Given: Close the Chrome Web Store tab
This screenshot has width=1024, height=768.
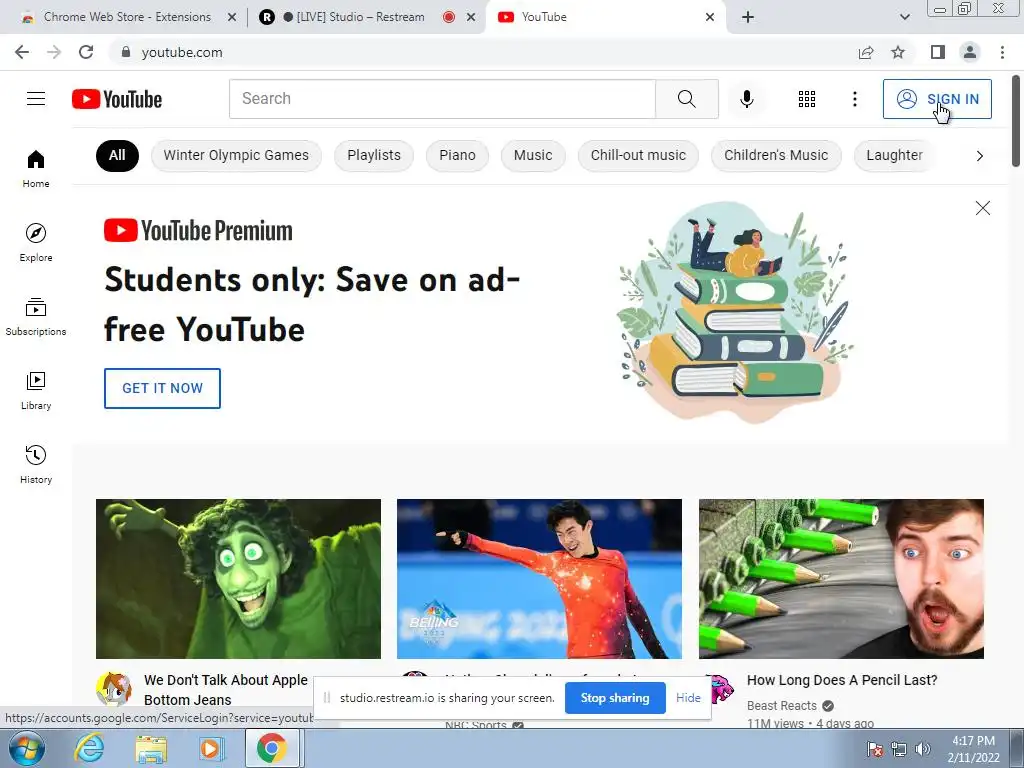Looking at the screenshot, I should click(x=232, y=17).
